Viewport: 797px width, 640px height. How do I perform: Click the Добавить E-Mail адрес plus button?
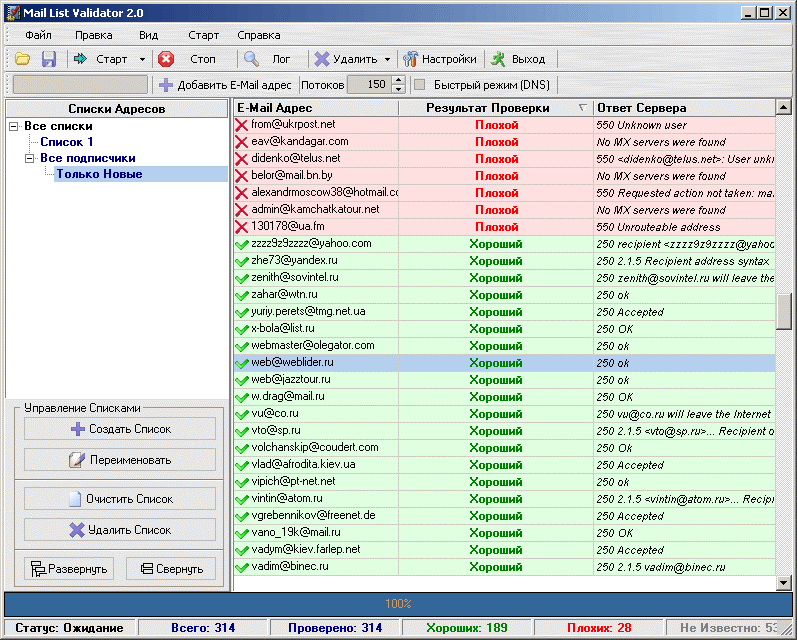(225, 85)
